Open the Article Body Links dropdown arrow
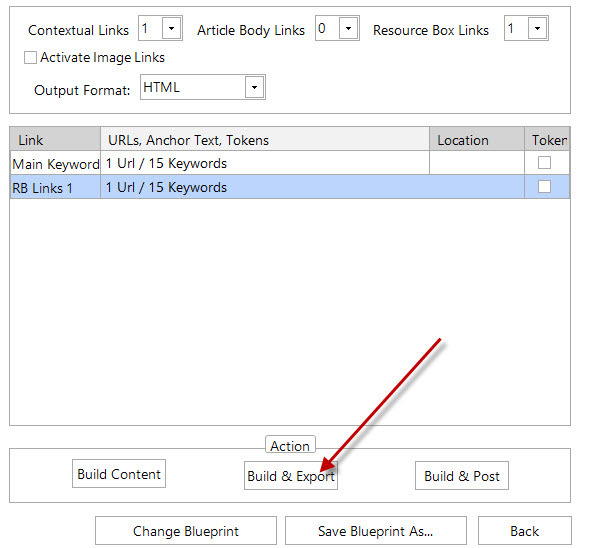Image resolution: width=597 pixels, height=548 pixels. (x=348, y=28)
